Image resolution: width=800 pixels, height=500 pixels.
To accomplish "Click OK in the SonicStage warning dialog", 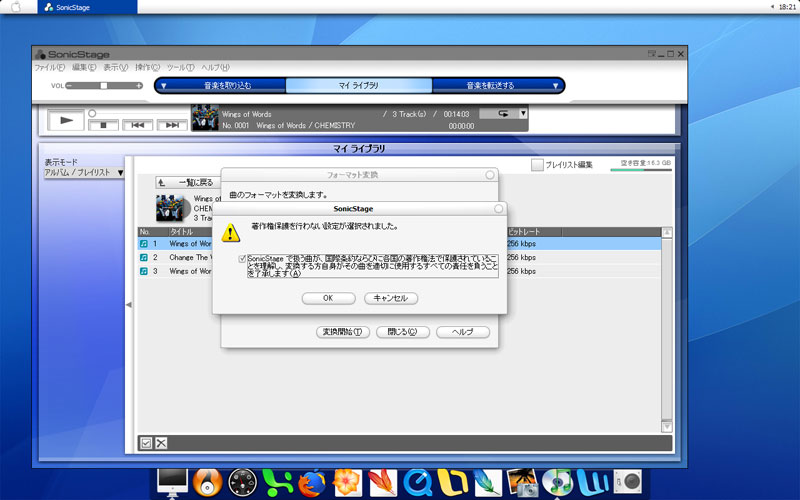I will [x=328, y=298].
